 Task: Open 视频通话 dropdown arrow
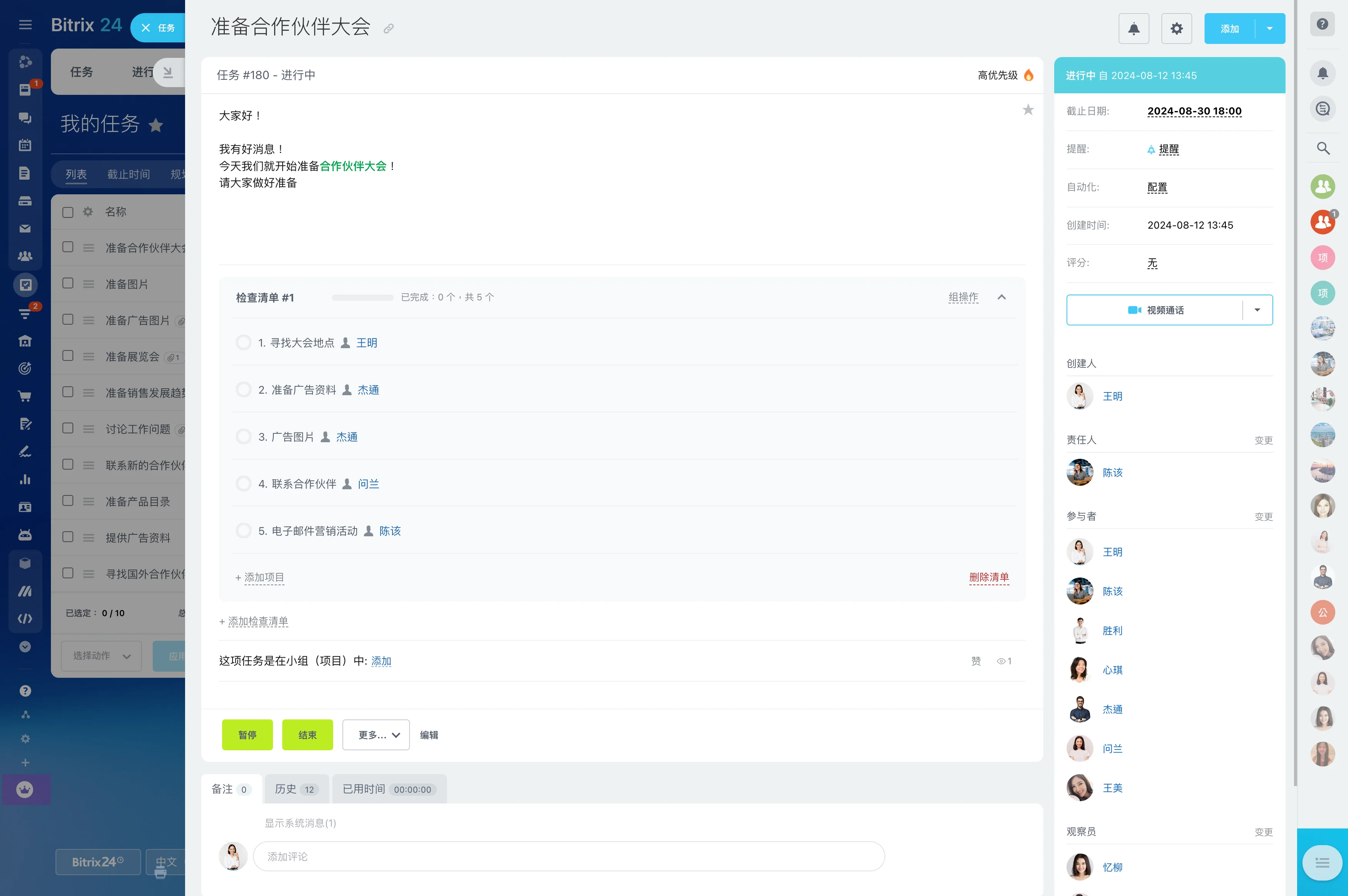1257,310
